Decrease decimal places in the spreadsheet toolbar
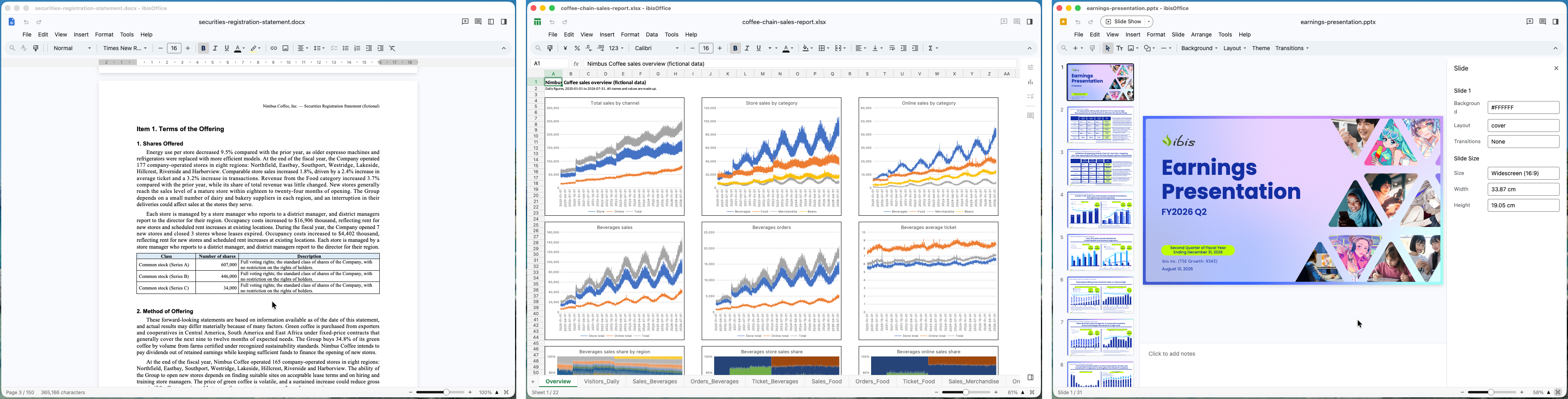This screenshot has height=399, width=1568. click(589, 49)
